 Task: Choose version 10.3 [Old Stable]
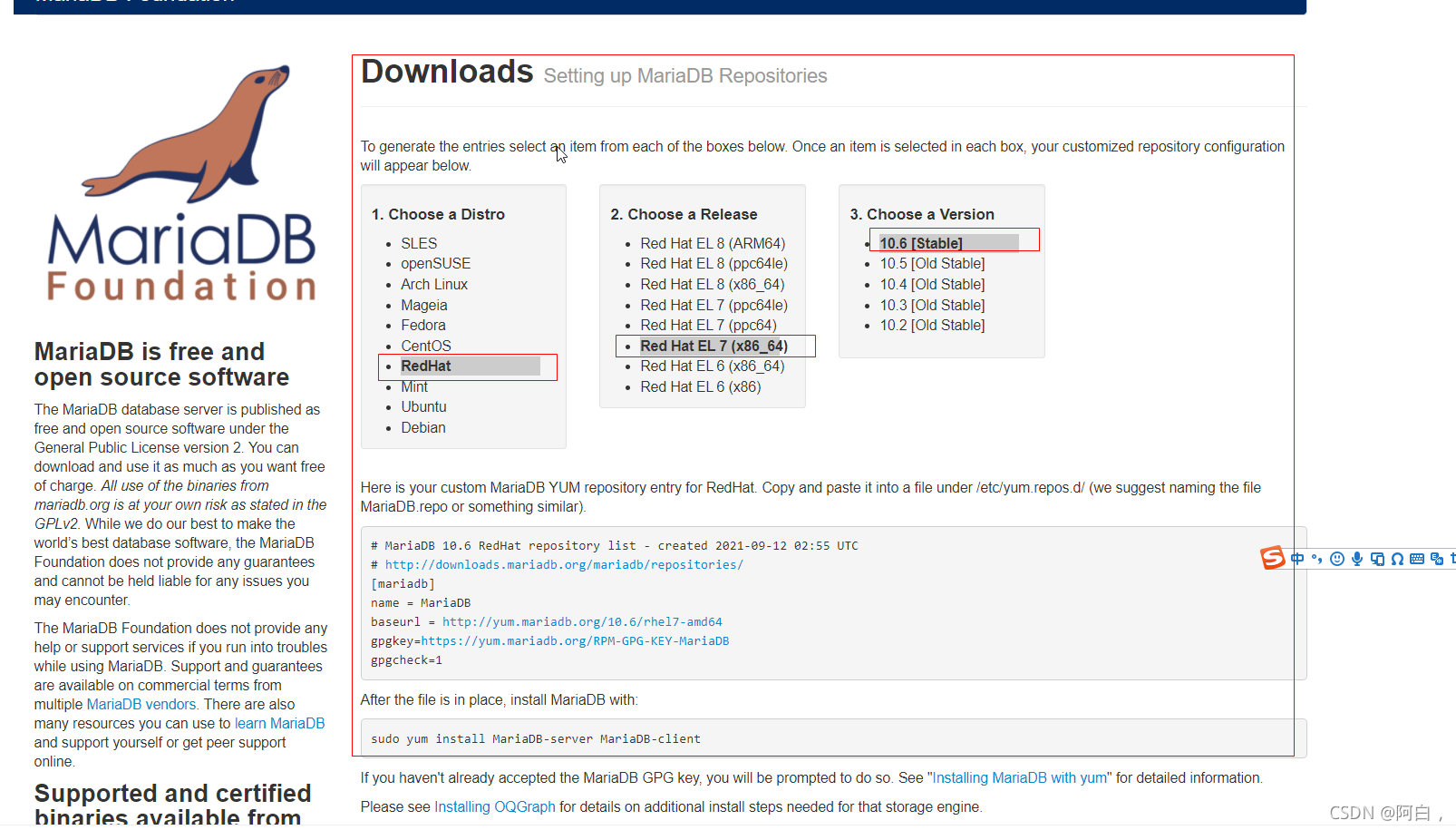tap(932, 305)
